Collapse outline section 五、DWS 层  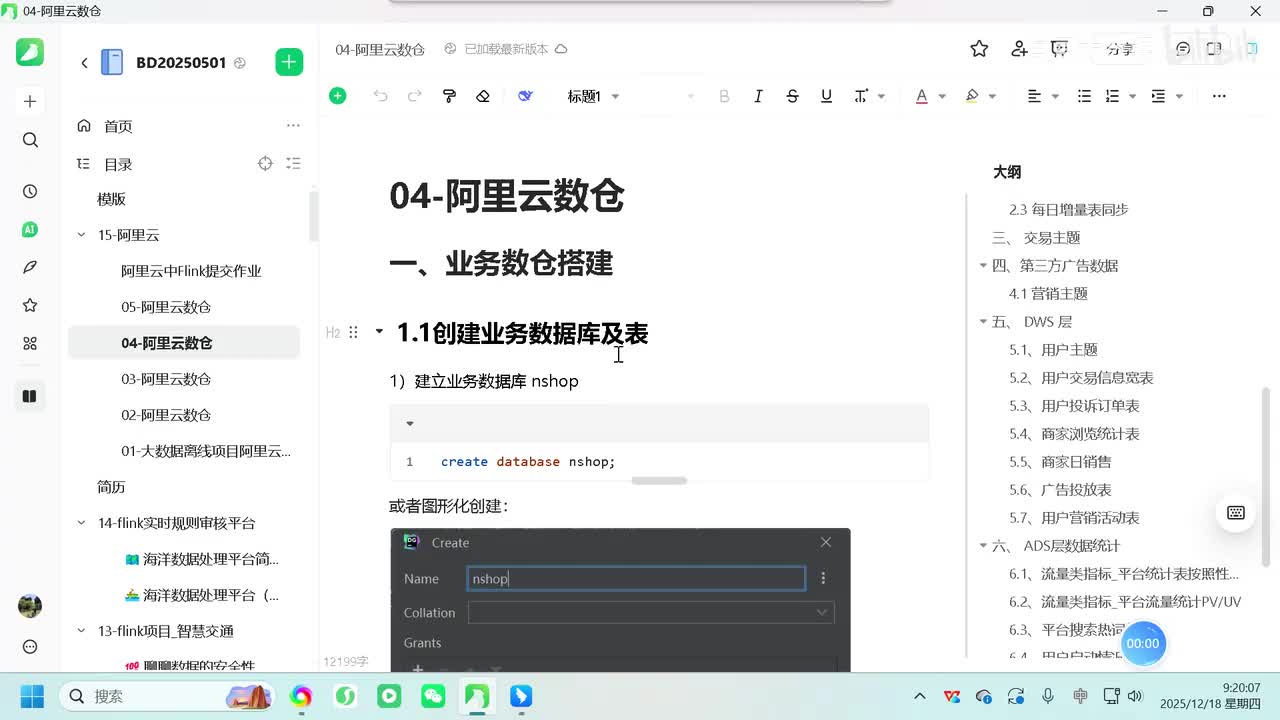[983, 322]
